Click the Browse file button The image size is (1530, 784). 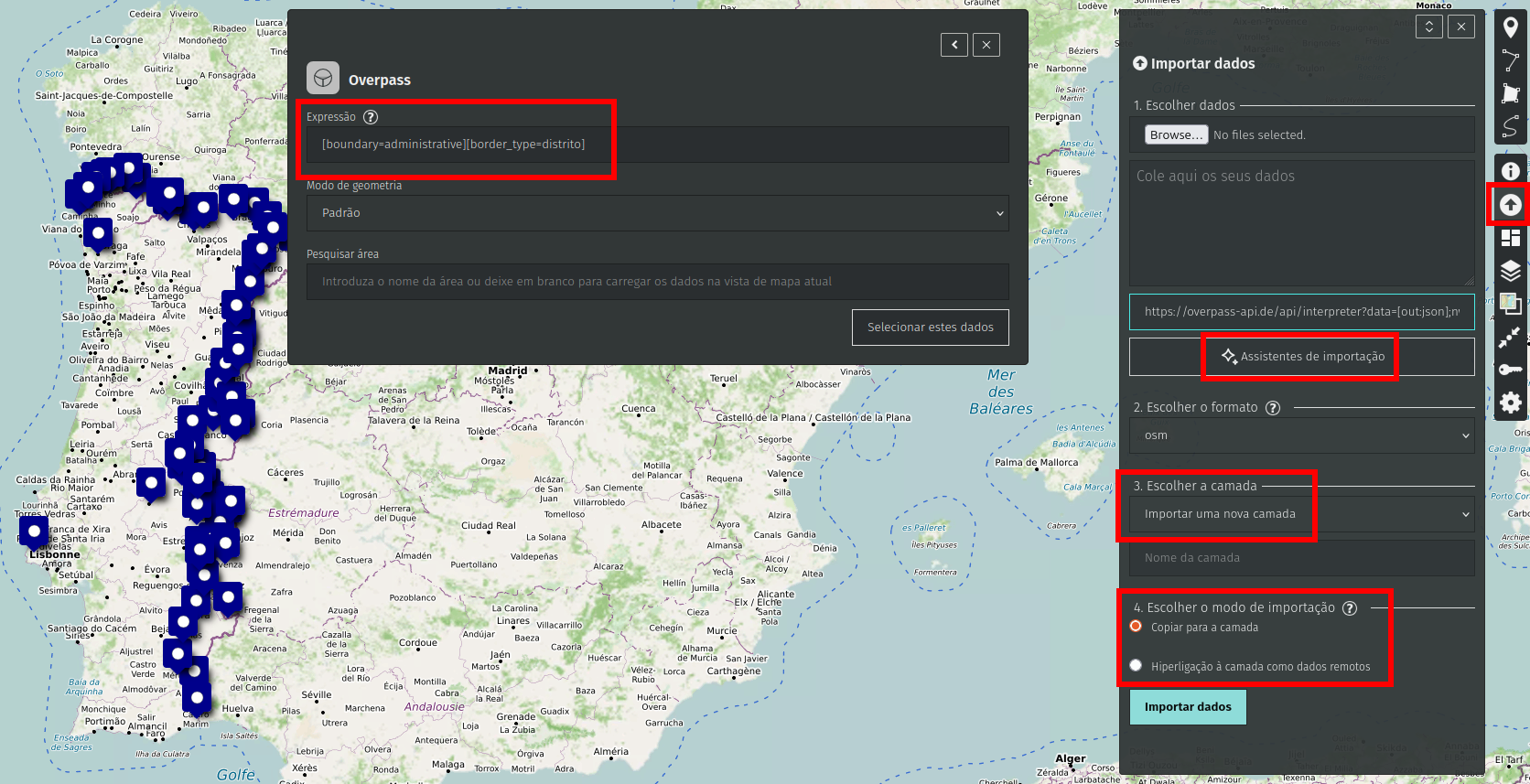pyautogui.click(x=1176, y=134)
